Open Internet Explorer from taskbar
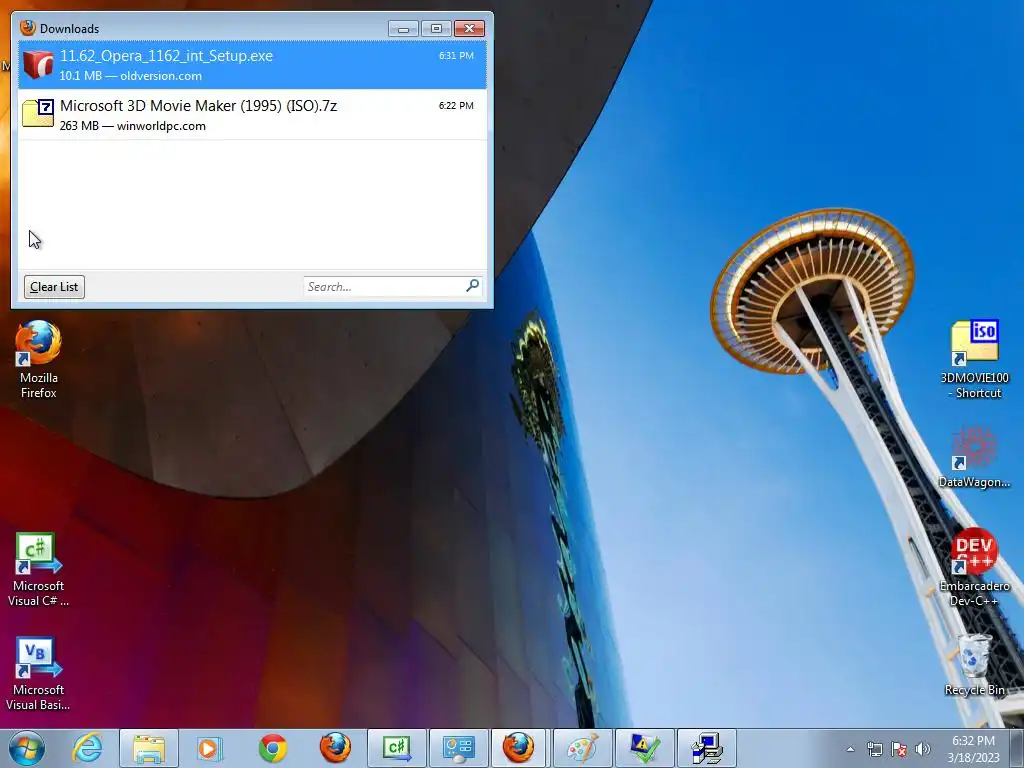 pyautogui.click(x=88, y=748)
